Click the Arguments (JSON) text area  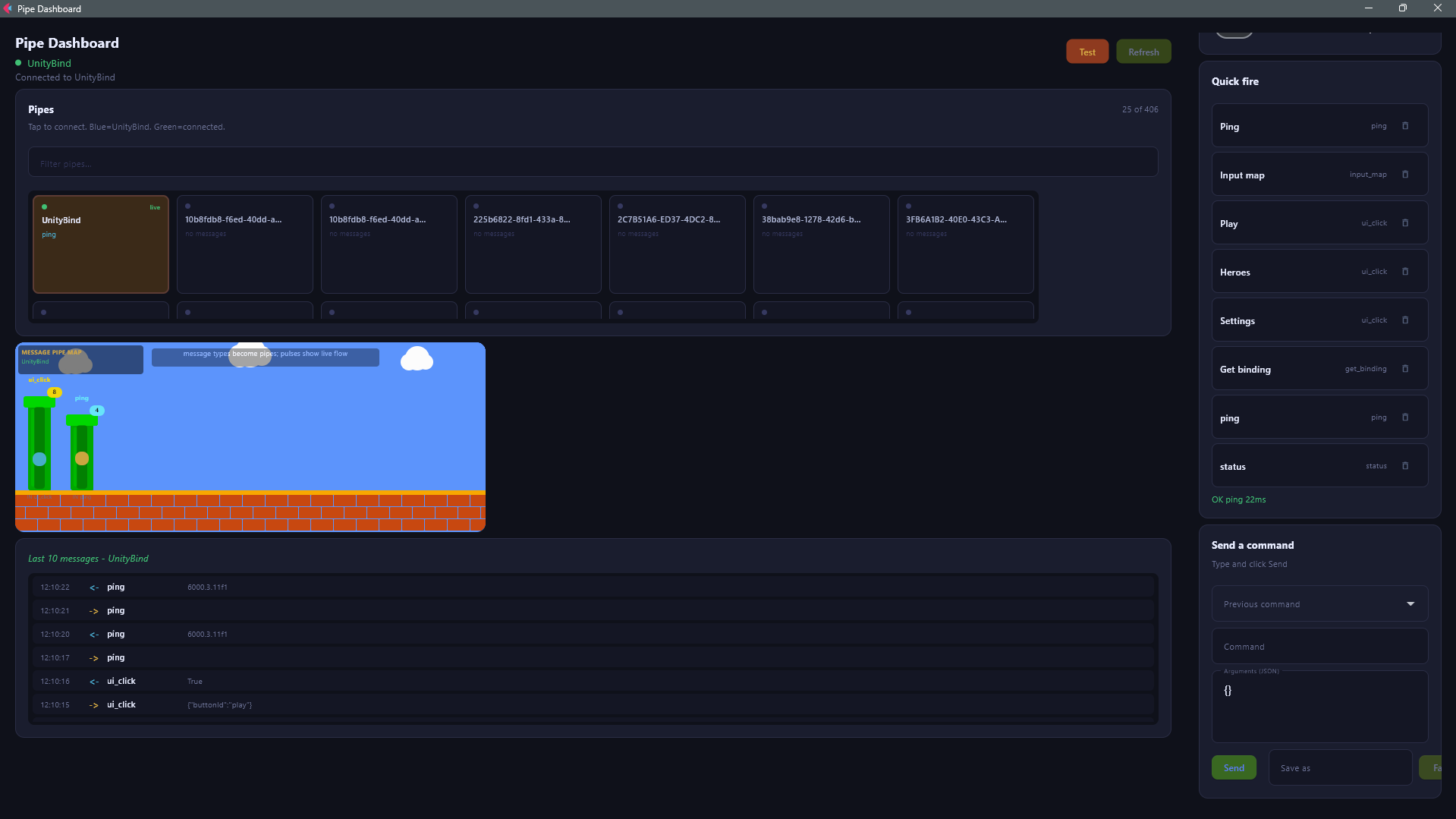[x=1319, y=707]
